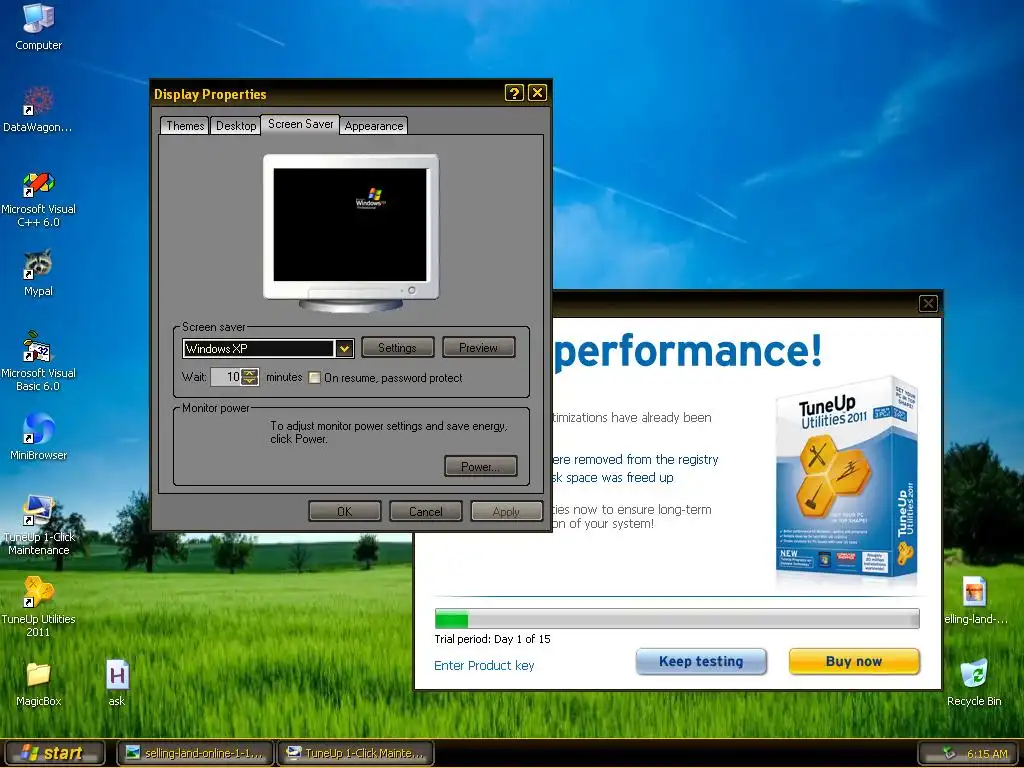The image size is (1024, 768).
Task: Click the Wait minutes spinner arrows
Action: (x=249, y=377)
